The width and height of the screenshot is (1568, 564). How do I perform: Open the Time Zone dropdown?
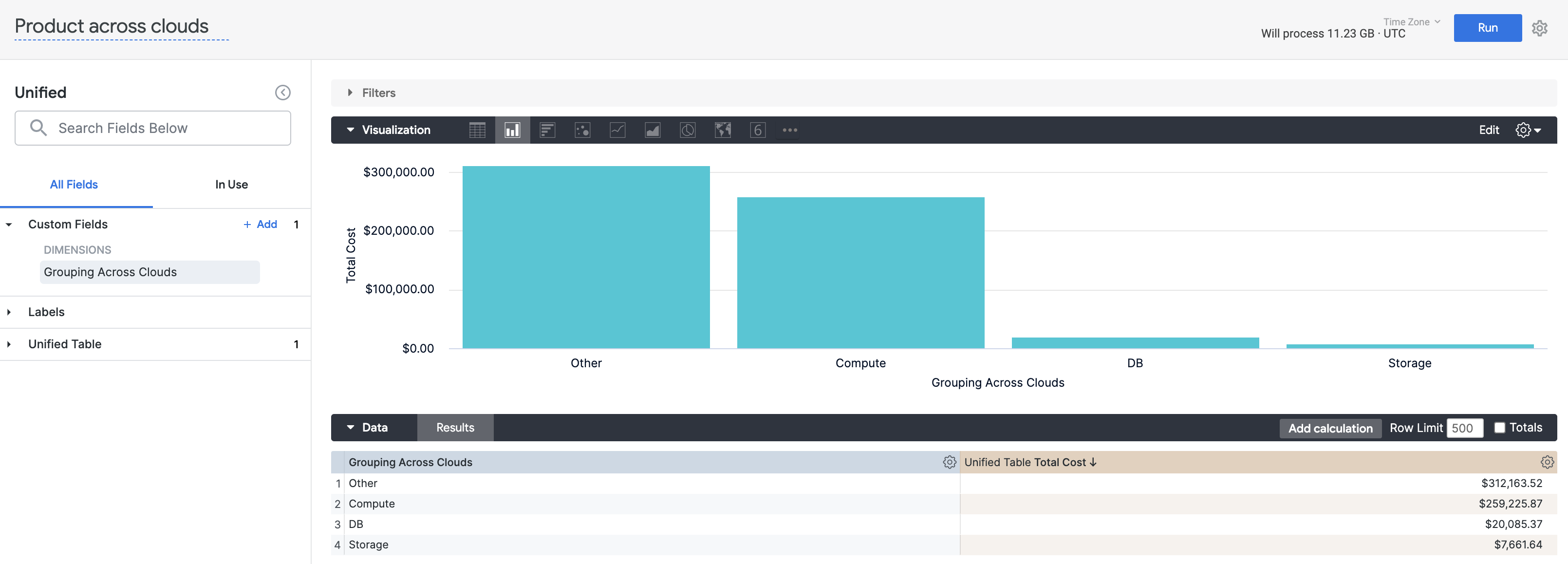1411,22
